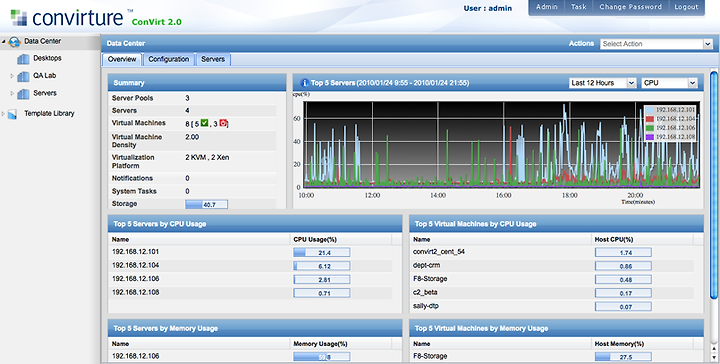The width and height of the screenshot is (720, 364).
Task: Click 192.168.12.106 in memory usage table
Action: coord(135,356)
